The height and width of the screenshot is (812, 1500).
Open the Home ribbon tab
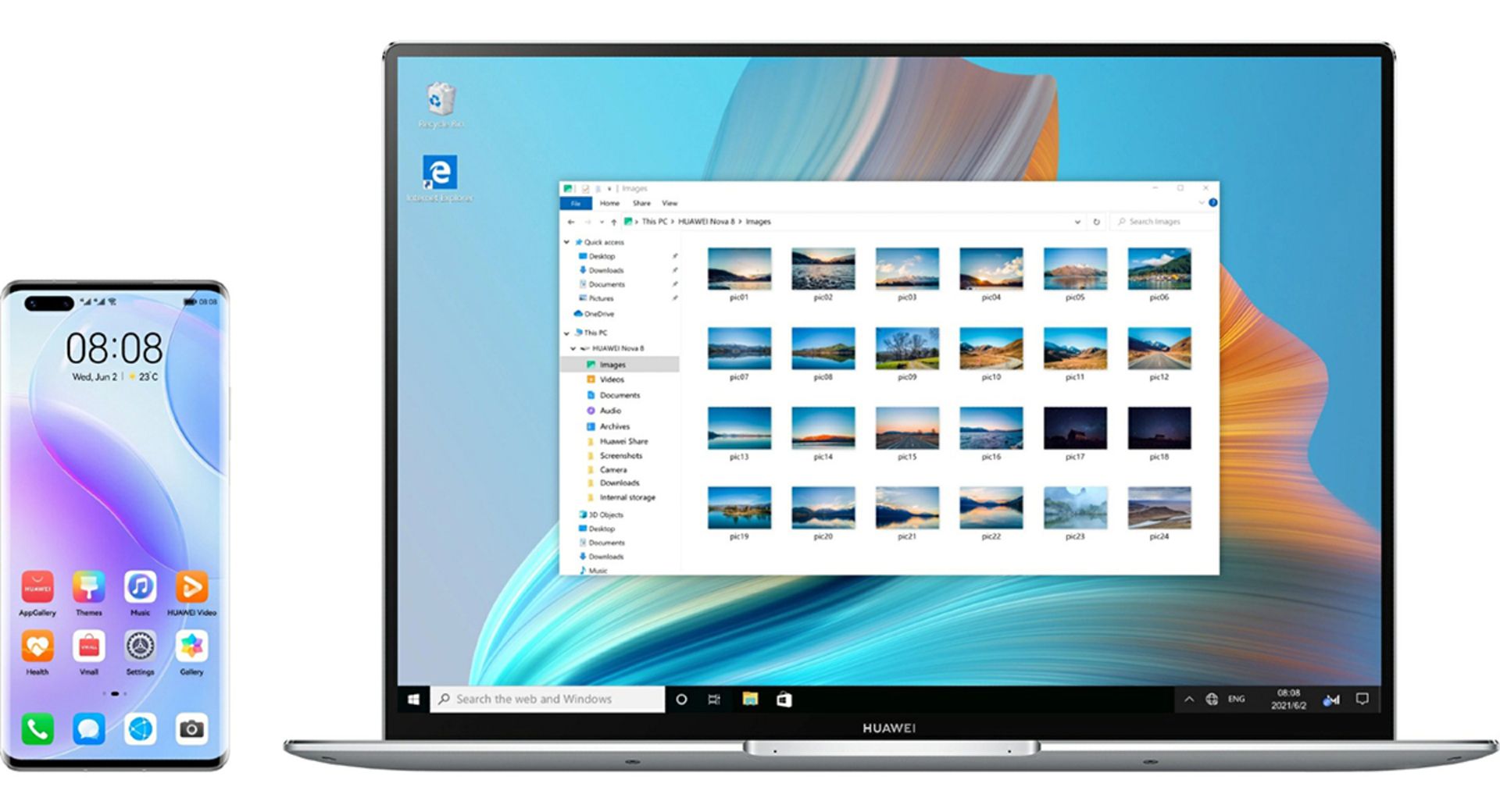(x=609, y=203)
